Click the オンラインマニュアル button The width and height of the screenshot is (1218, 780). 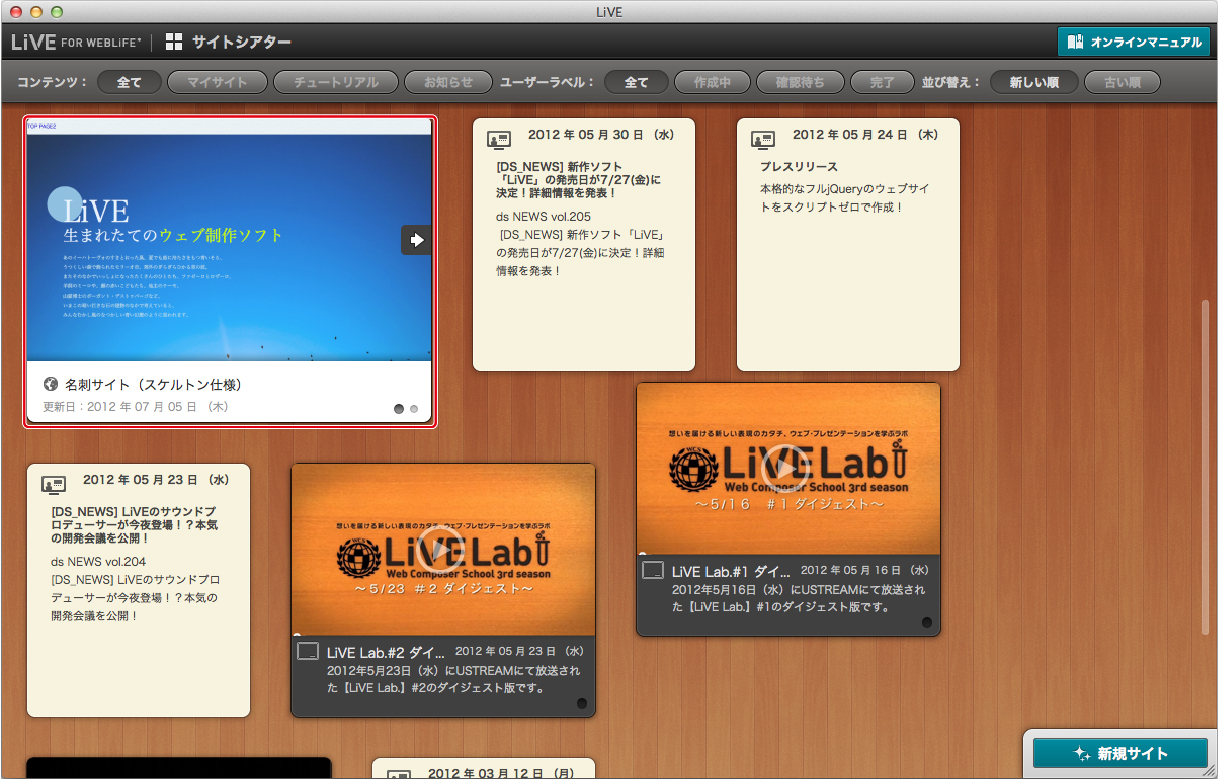coord(1133,42)
